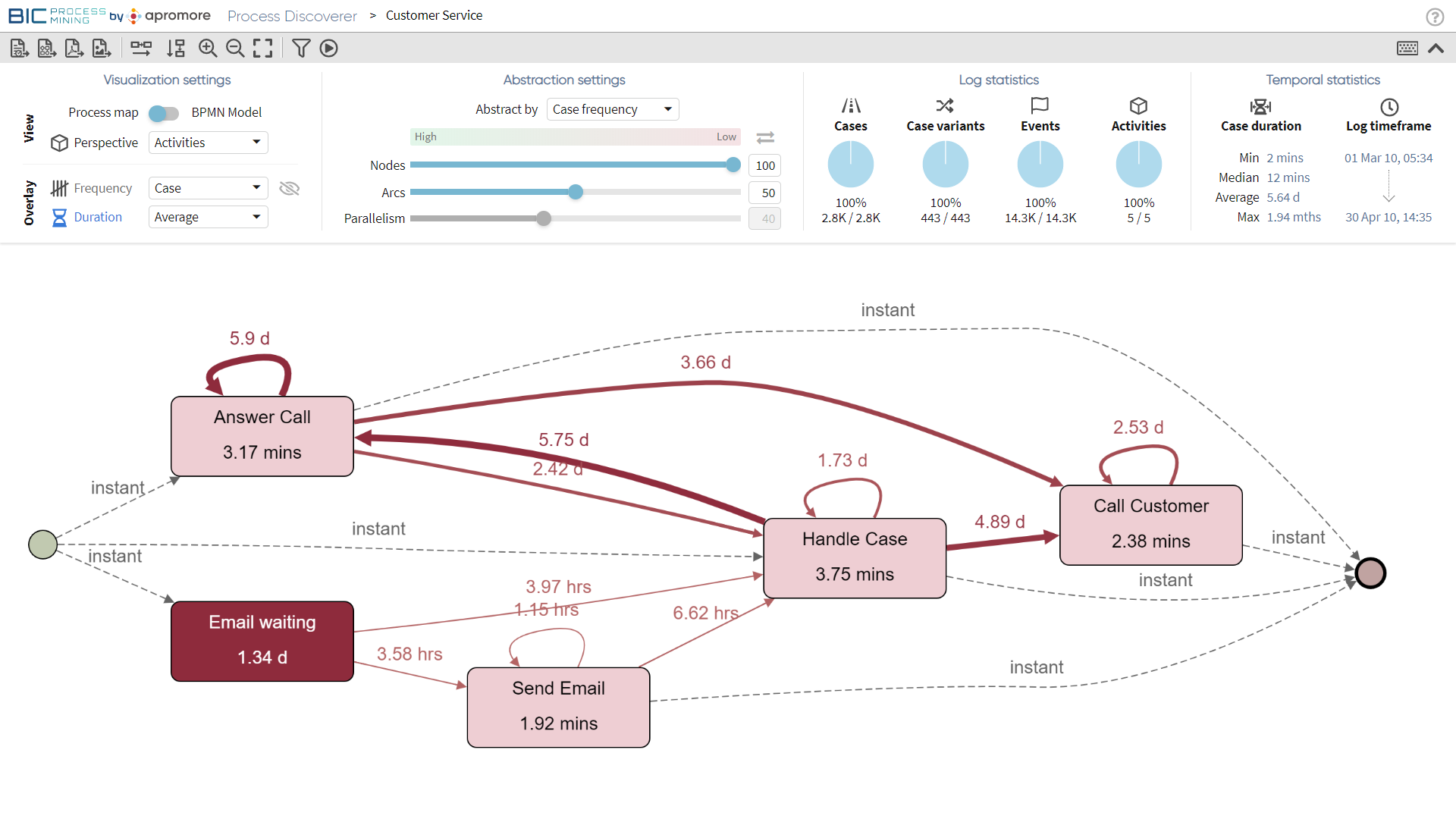Click the Activities statistics icon
Screen dimensions: 1456x819
[1138, 105]
